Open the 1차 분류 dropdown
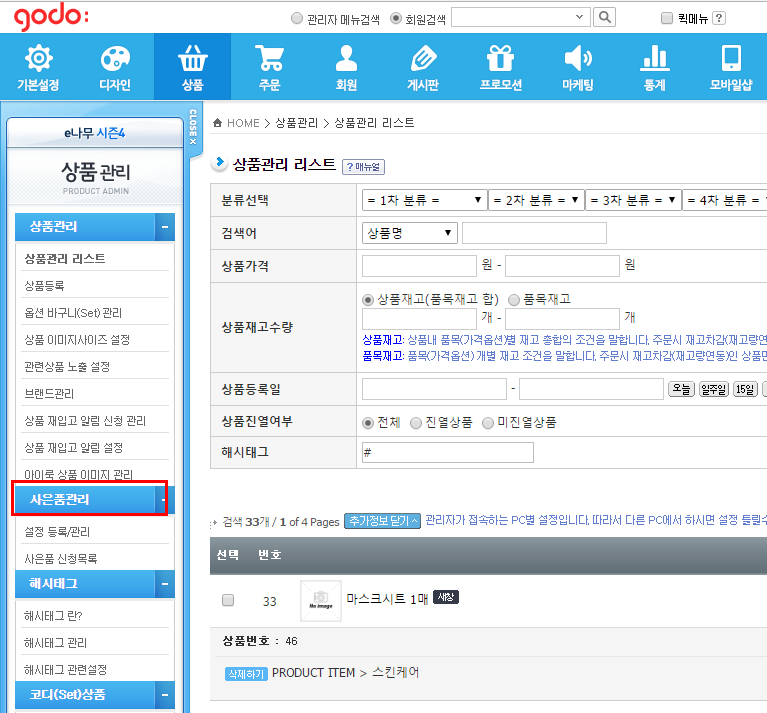This screenshot has height=713, width=767. [x=424, y=200]
